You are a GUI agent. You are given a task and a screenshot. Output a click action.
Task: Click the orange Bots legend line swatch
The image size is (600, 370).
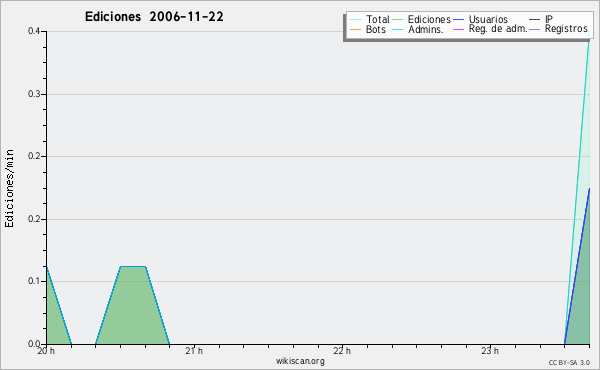point(355,29)
